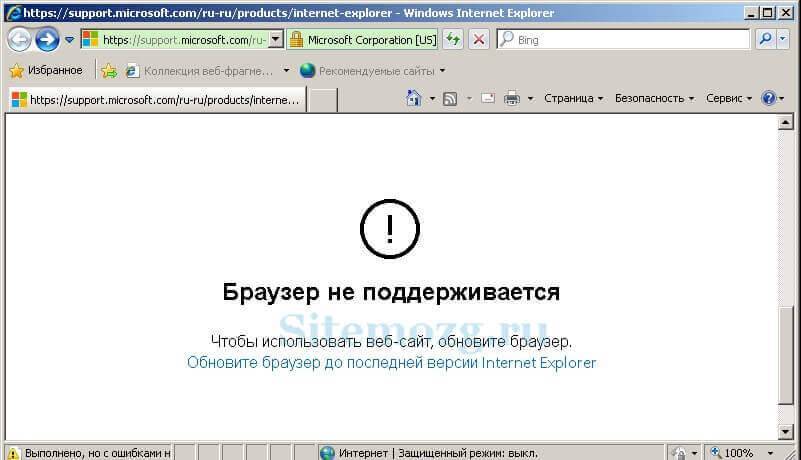Click the Read mail envelope icon
The width and height of the screenshot is (801, 460).
[x=488, y=98]
